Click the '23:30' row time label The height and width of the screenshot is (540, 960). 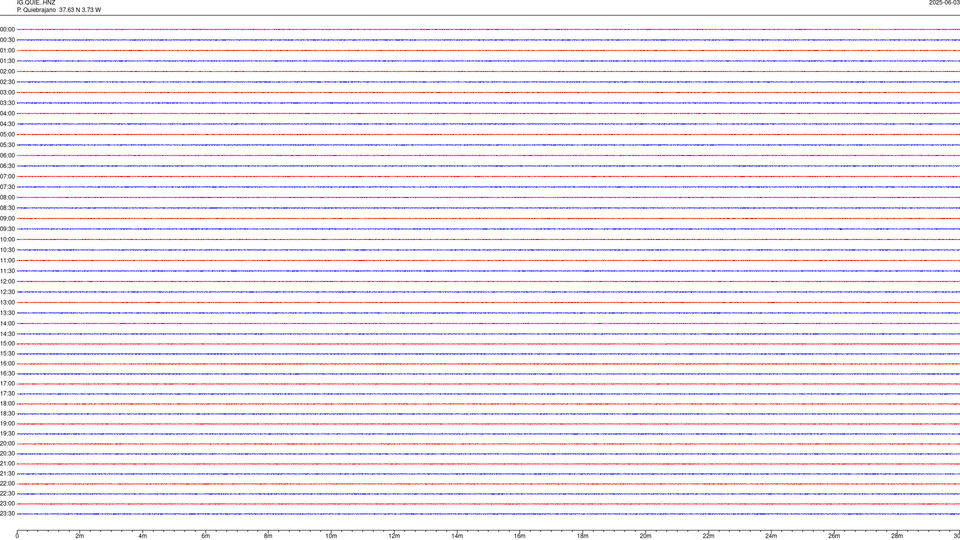[x=7, y=514]
